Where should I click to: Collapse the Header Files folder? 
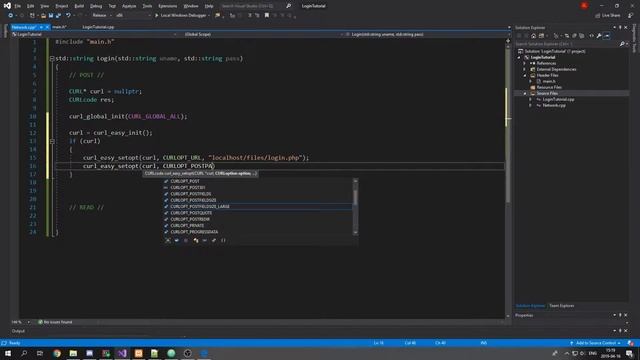pyautogui.click(x=525, y=76)
